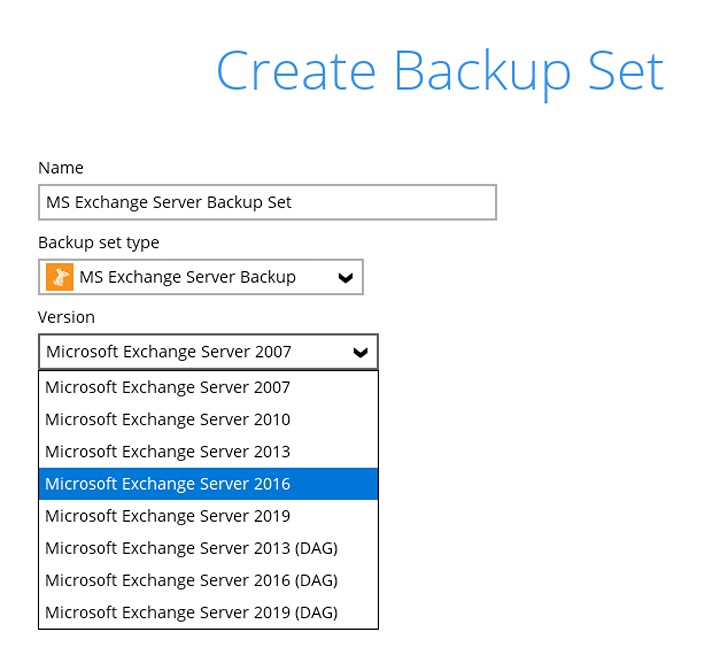Click the Backup set type label
The image size is (720, 655).
pyautogui.click(x=98, y=242)
